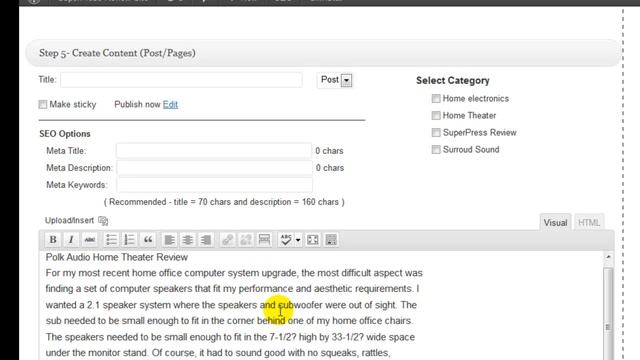The image size is (640, 360).
Task: Remove link with unlink icon
Action: 246,240
